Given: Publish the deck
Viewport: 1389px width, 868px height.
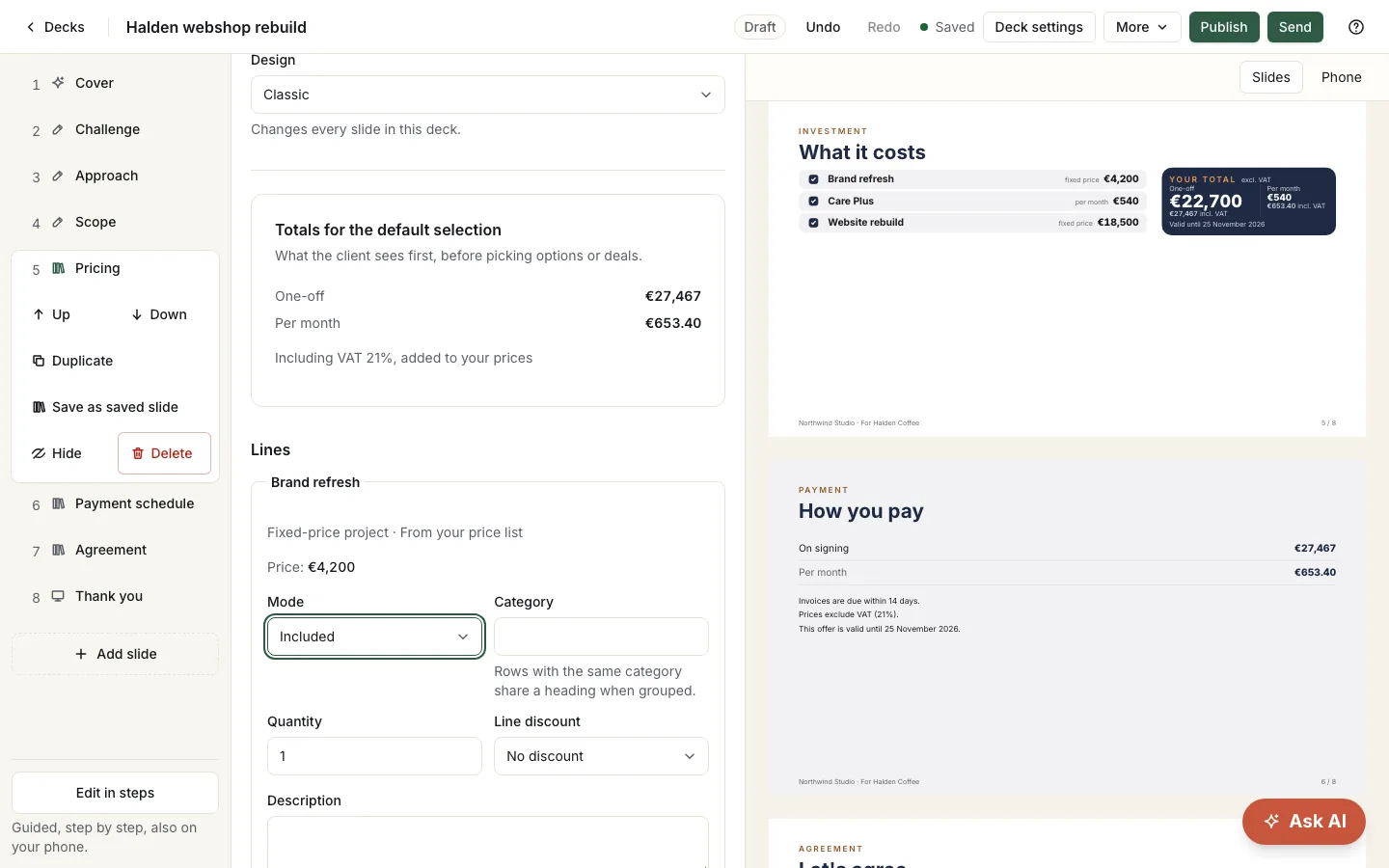Looking at the screenshot, I should point(1224,27).
